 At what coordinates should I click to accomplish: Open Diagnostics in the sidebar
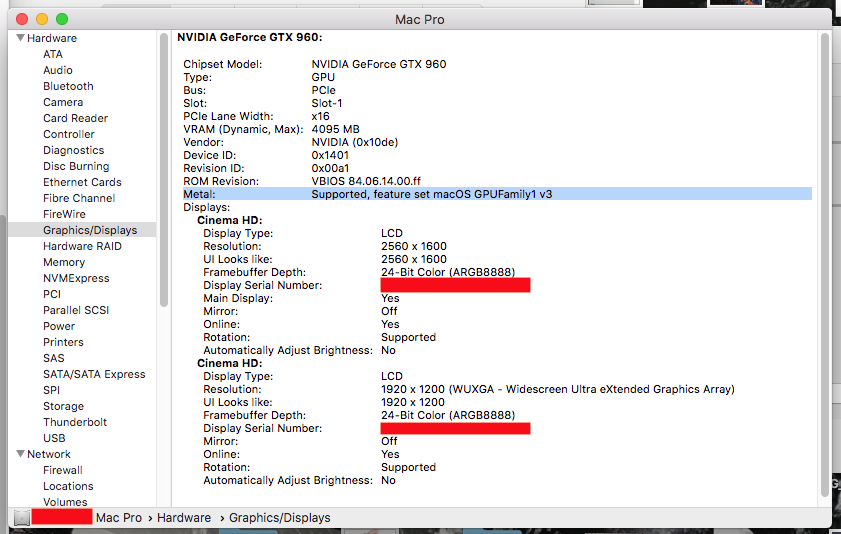[73, 150]
